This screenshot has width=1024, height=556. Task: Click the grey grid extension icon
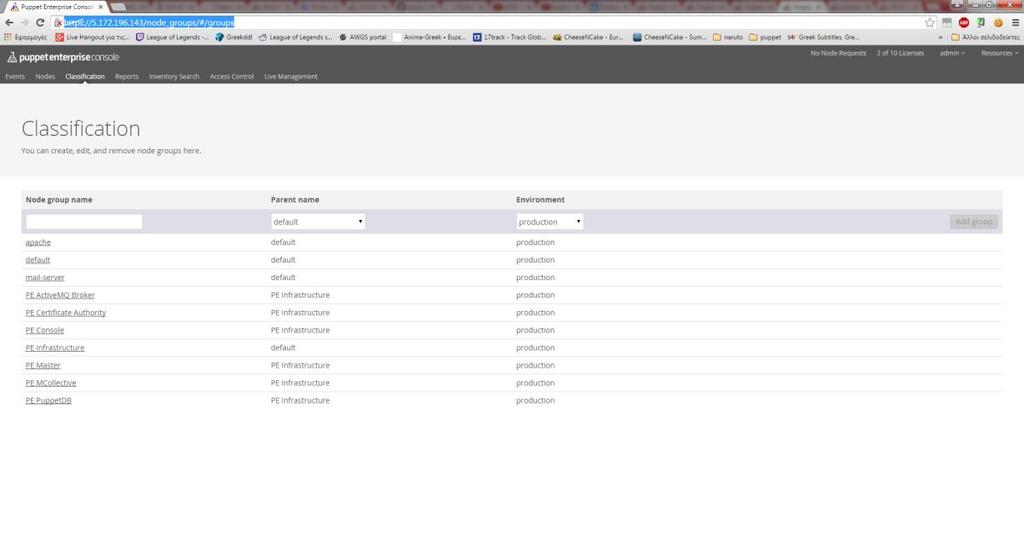(x=947, y=22)
